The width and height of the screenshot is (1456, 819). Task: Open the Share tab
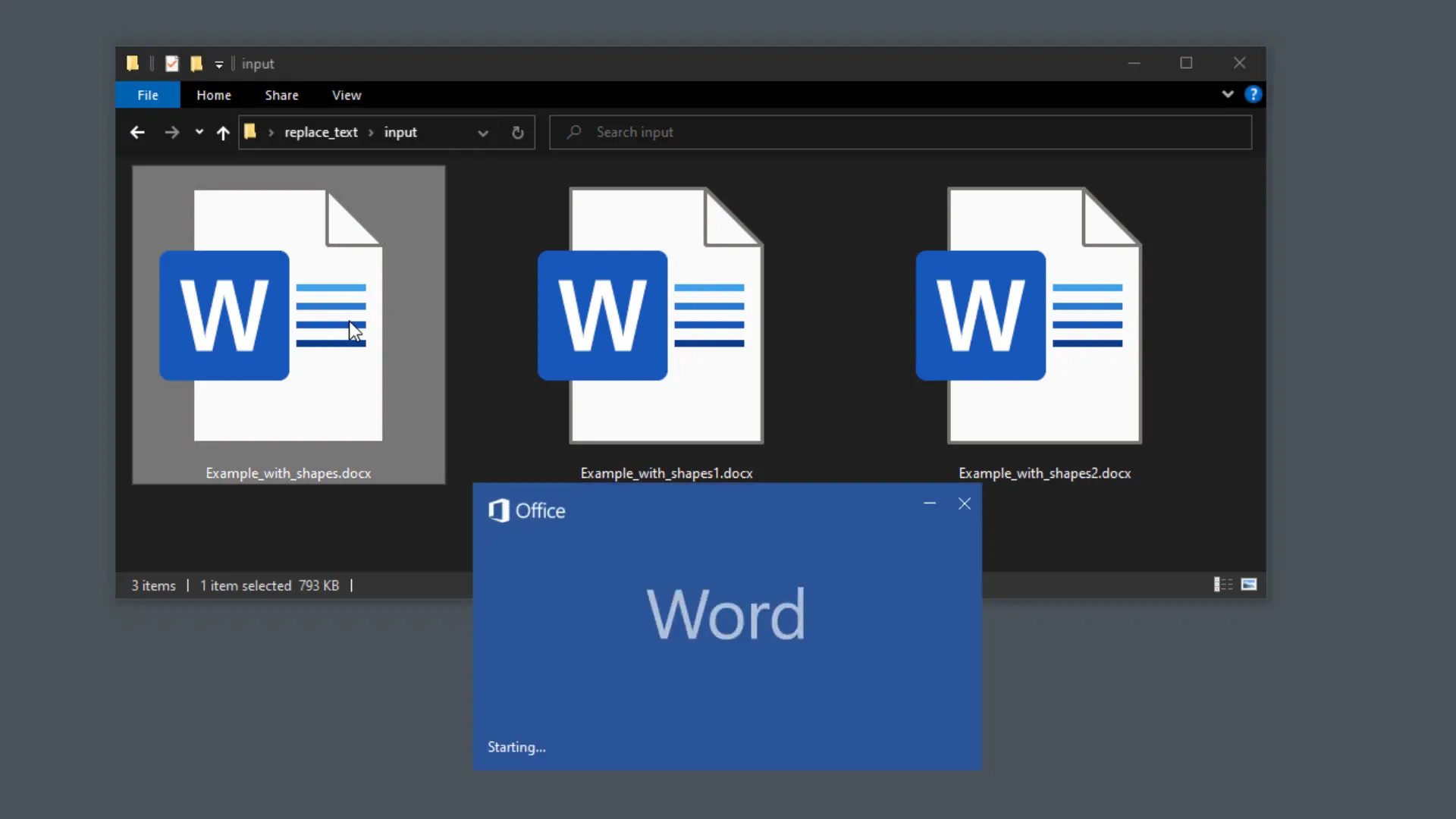tap(281, 95)
